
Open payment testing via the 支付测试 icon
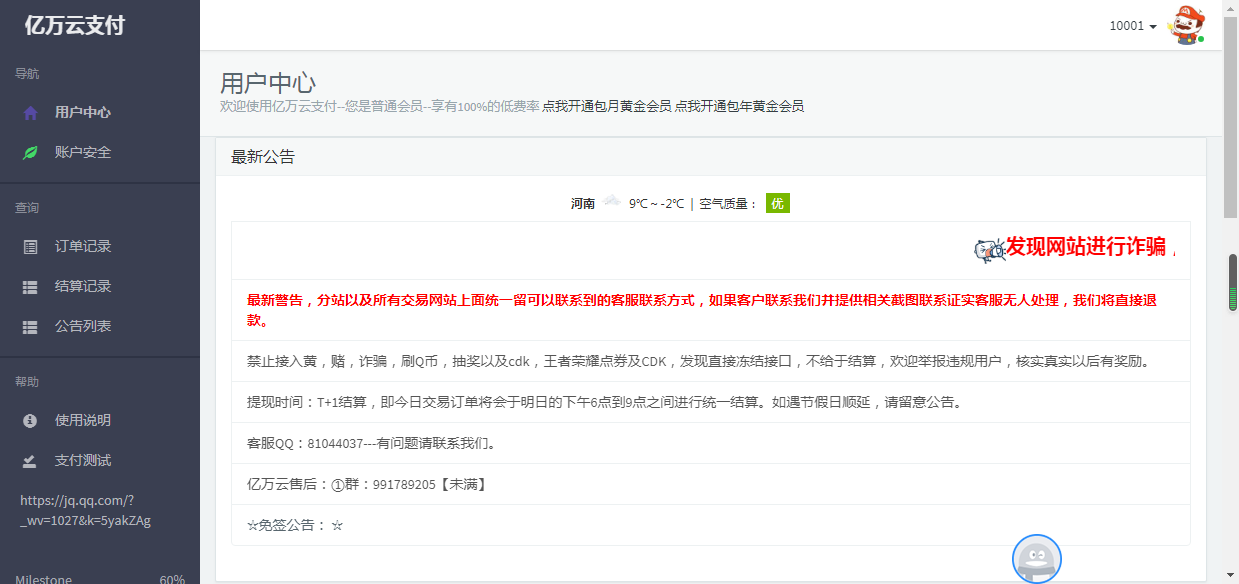coord(30,460)
